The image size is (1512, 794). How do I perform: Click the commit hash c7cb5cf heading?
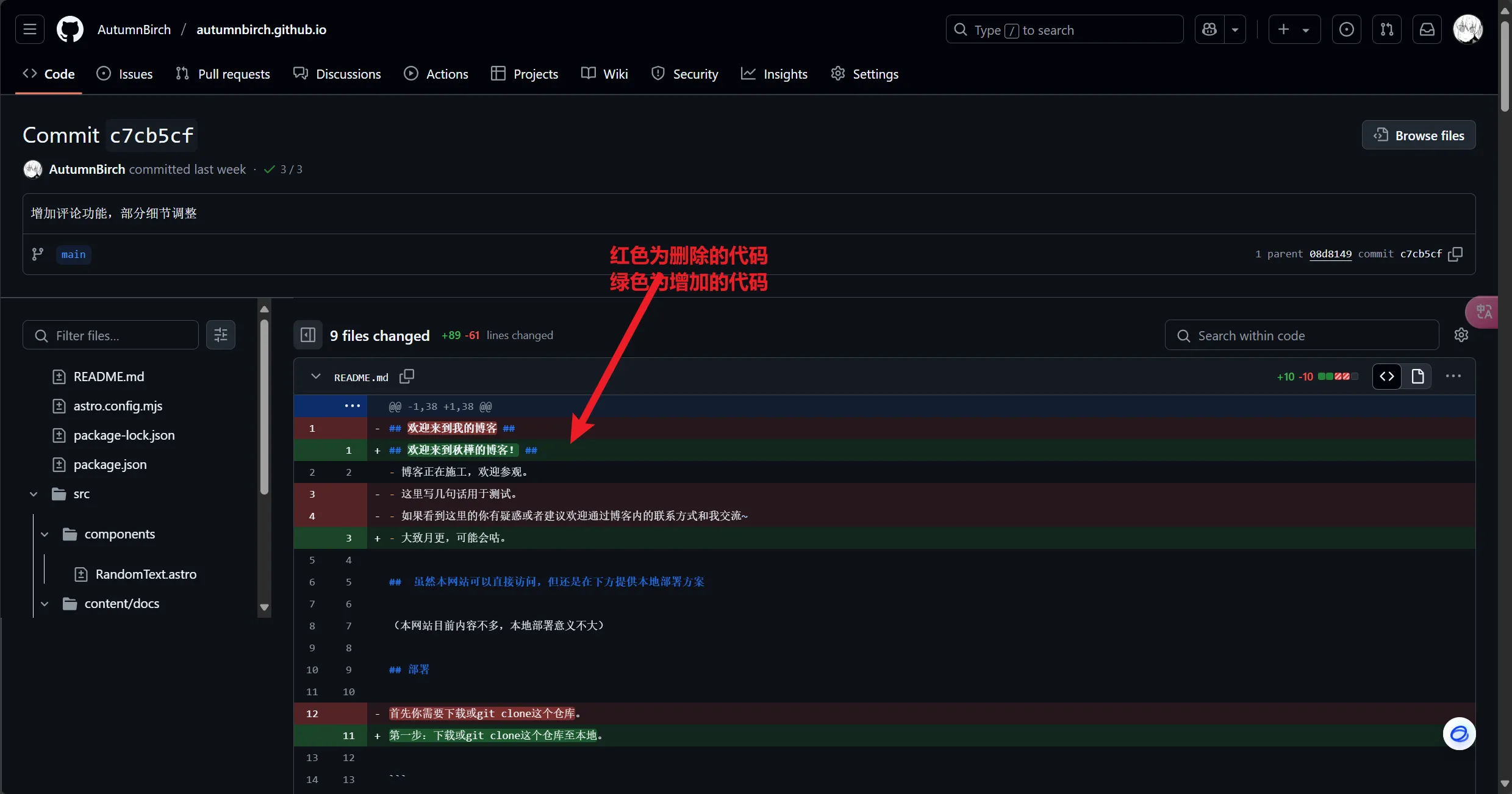point(151,135)
